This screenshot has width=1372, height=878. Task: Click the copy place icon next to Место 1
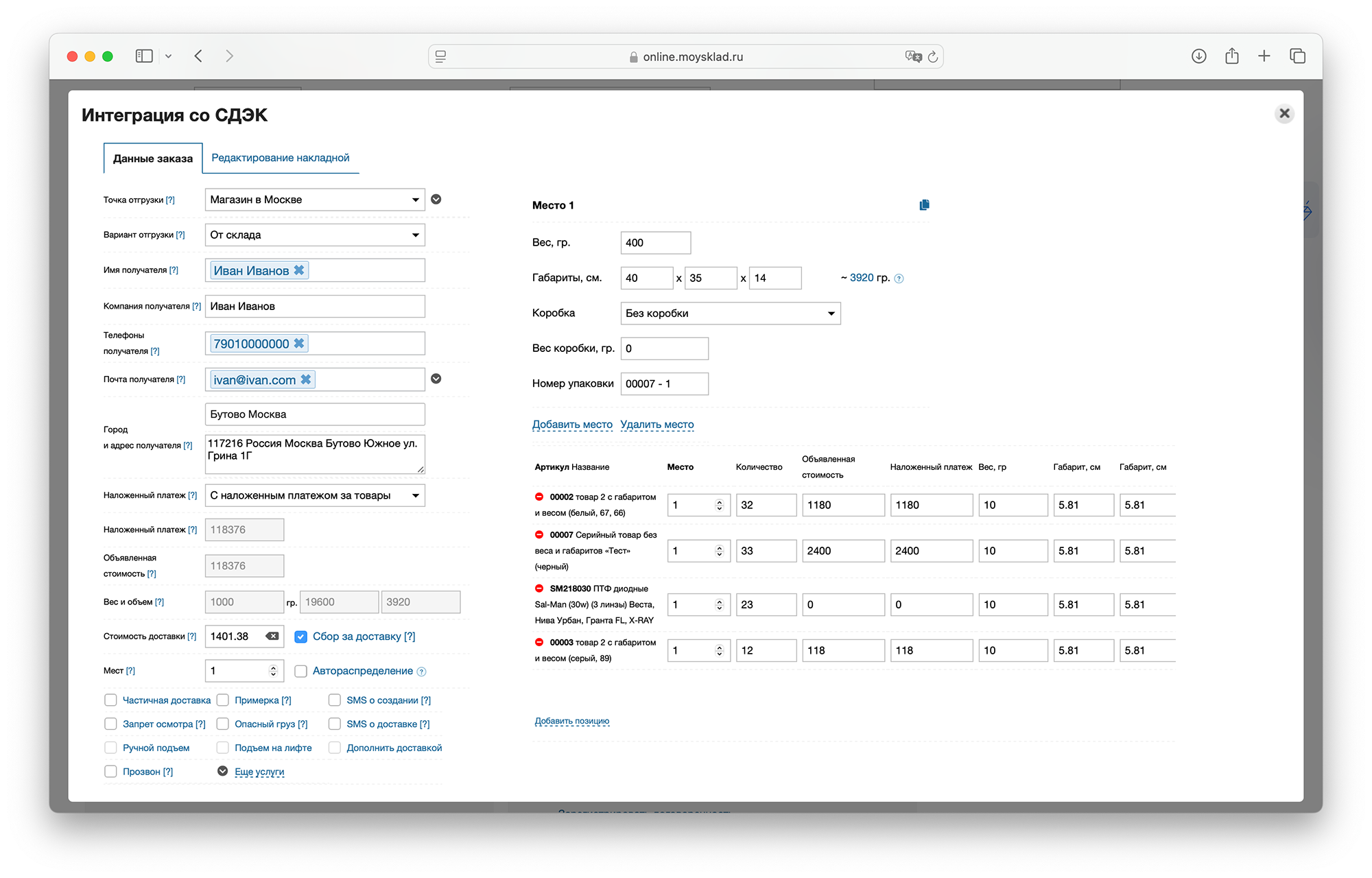tap(924, 205)
